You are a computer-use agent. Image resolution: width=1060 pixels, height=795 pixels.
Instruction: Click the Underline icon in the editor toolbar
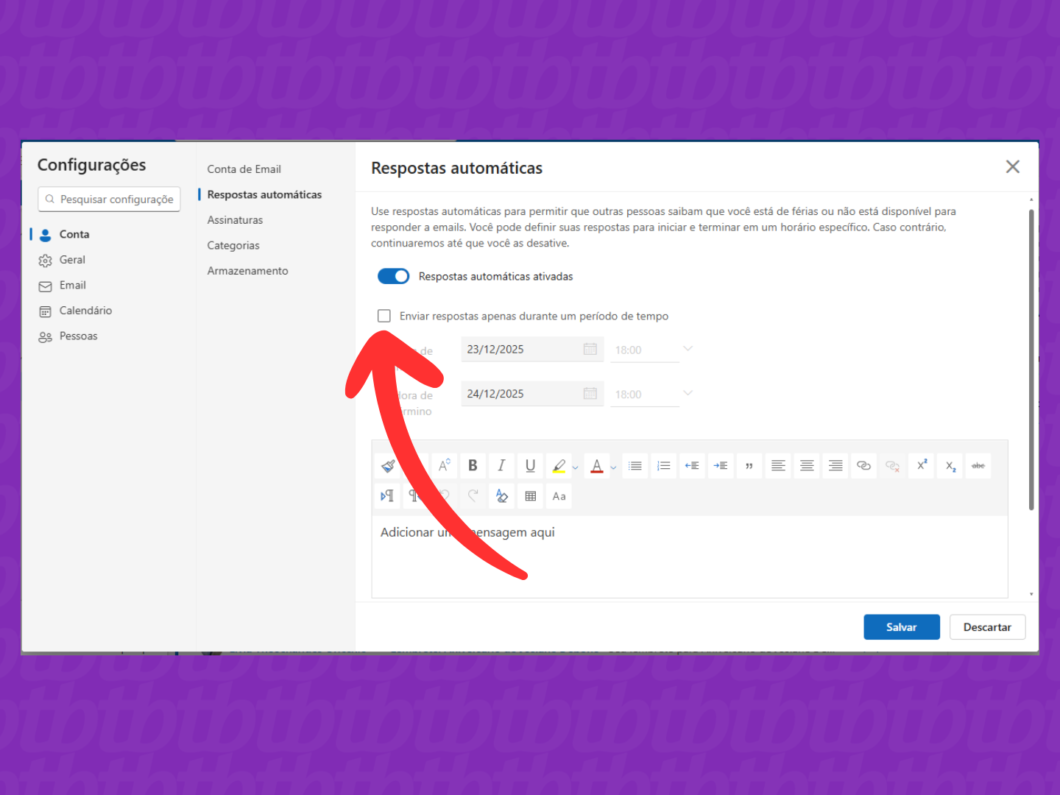point(529,465)
